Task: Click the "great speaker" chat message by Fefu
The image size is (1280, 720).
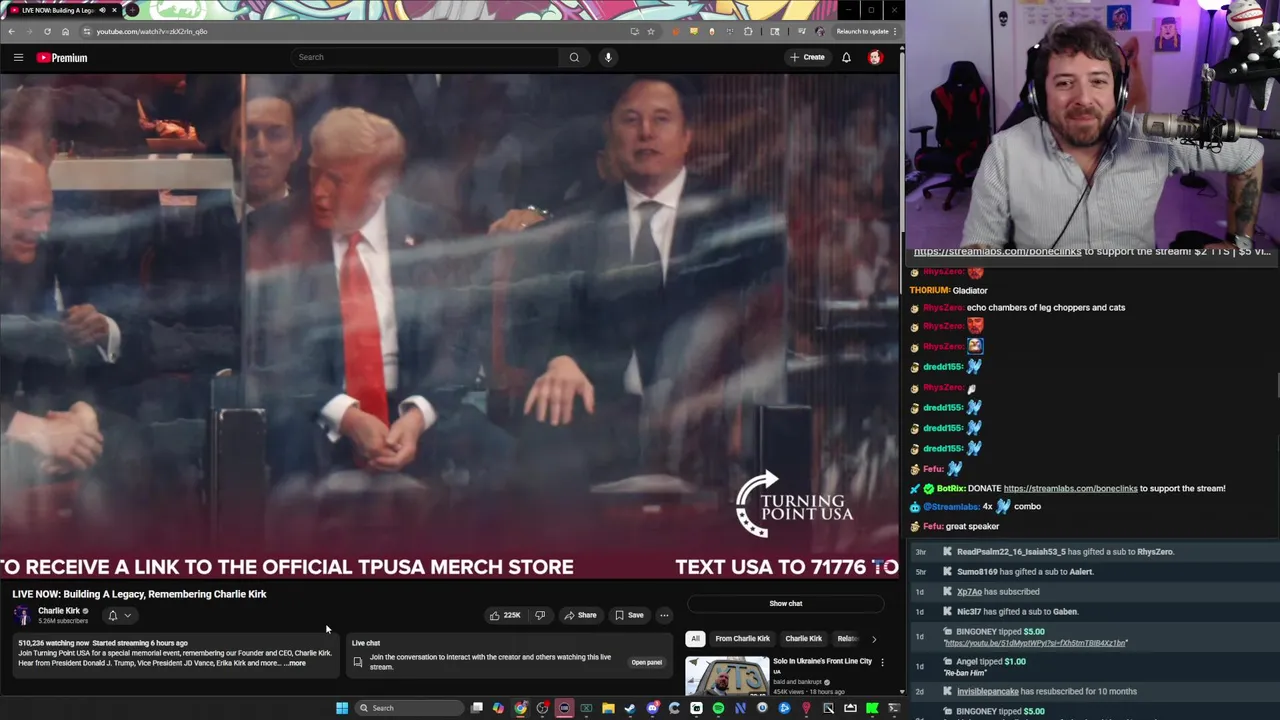Action: [x=973, y=526]
